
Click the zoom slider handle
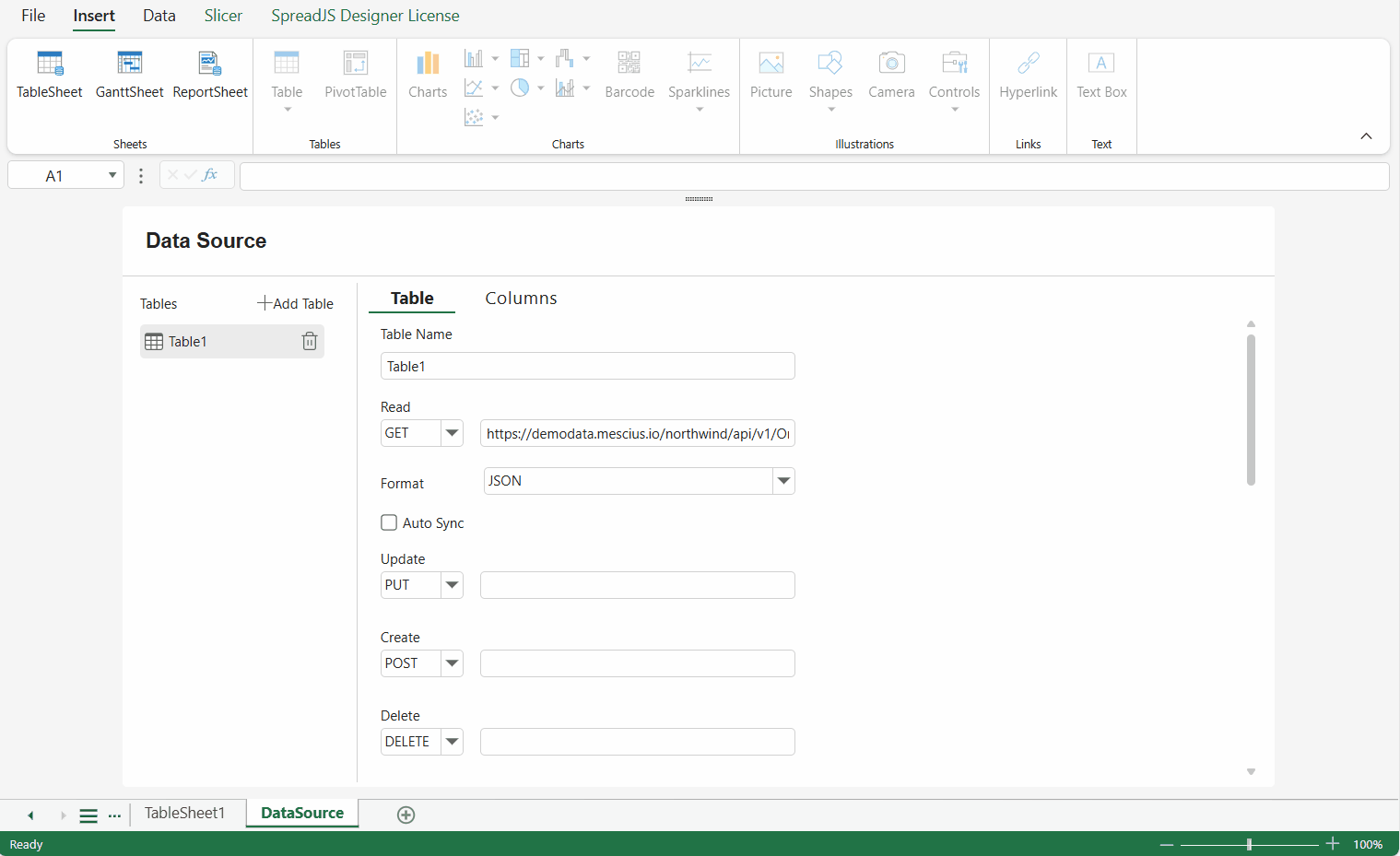pyautogui.click(x=1249, y=844)
